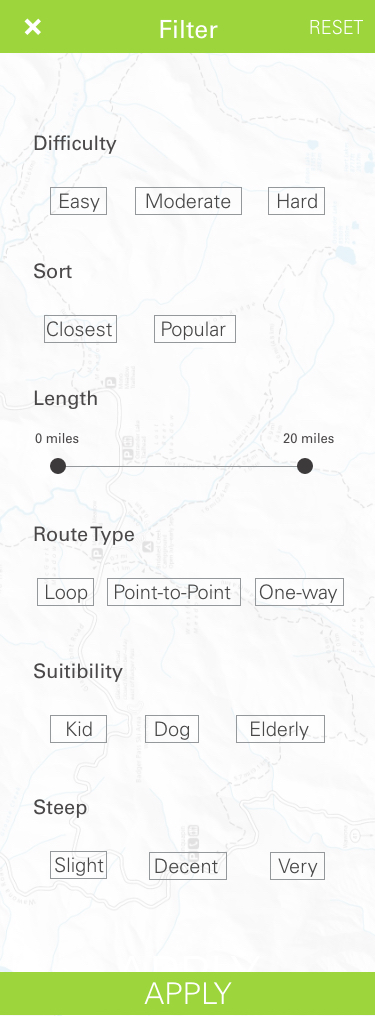375x1016 pixels.
Task: Click the 0 miles slider handle
Action: [x=58, y=466]
